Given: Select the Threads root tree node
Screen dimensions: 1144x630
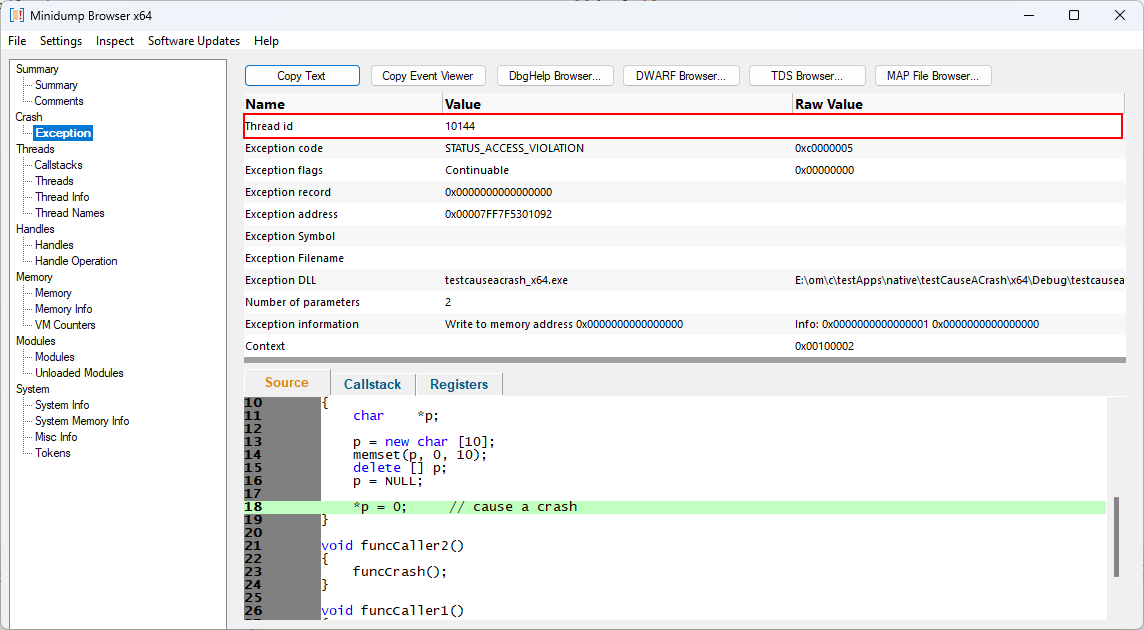Looking at the screenshot, I should coord(35,149).
